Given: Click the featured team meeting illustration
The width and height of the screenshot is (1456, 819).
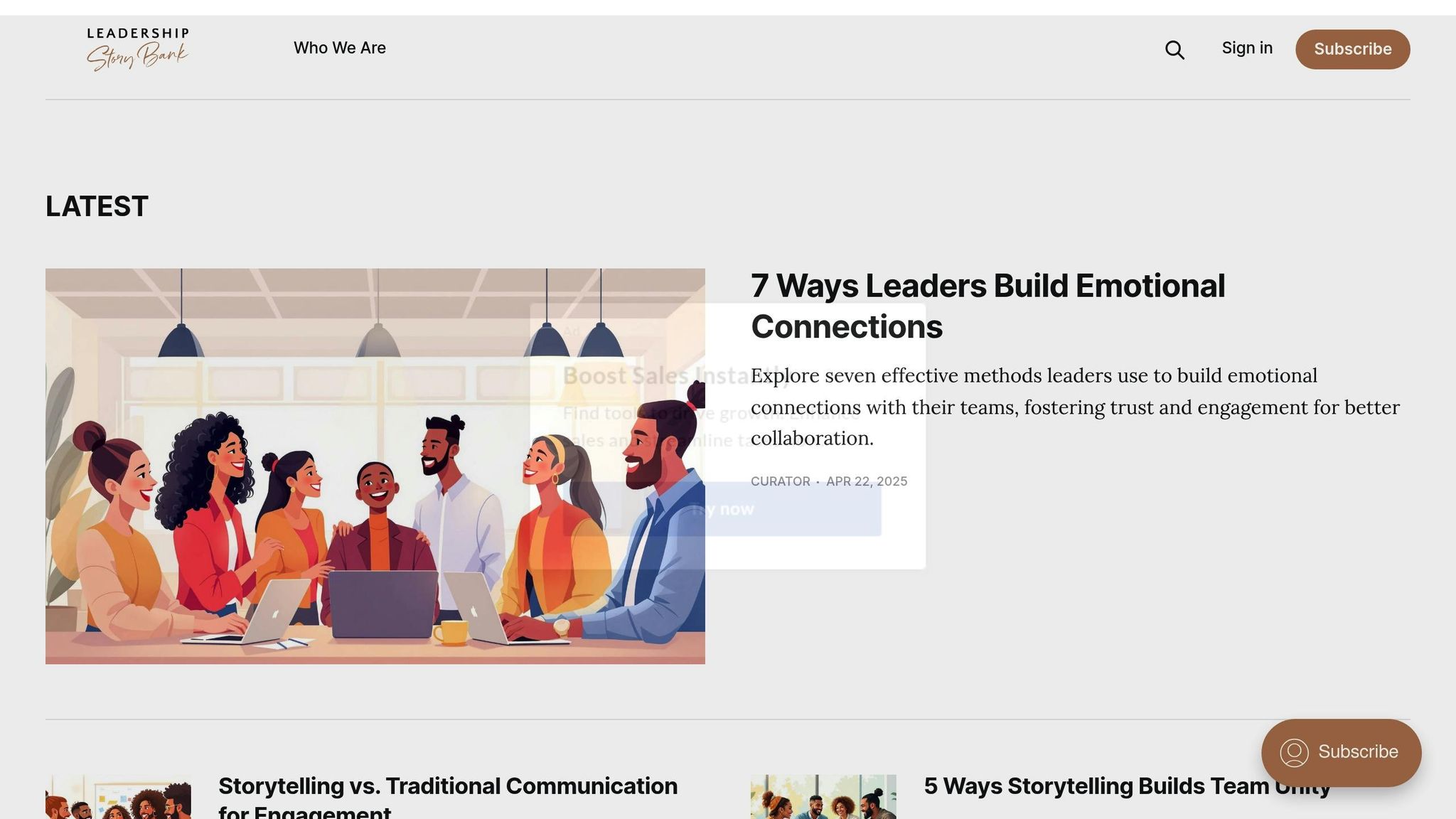Looking at the screenshot, I should [375, 466].
